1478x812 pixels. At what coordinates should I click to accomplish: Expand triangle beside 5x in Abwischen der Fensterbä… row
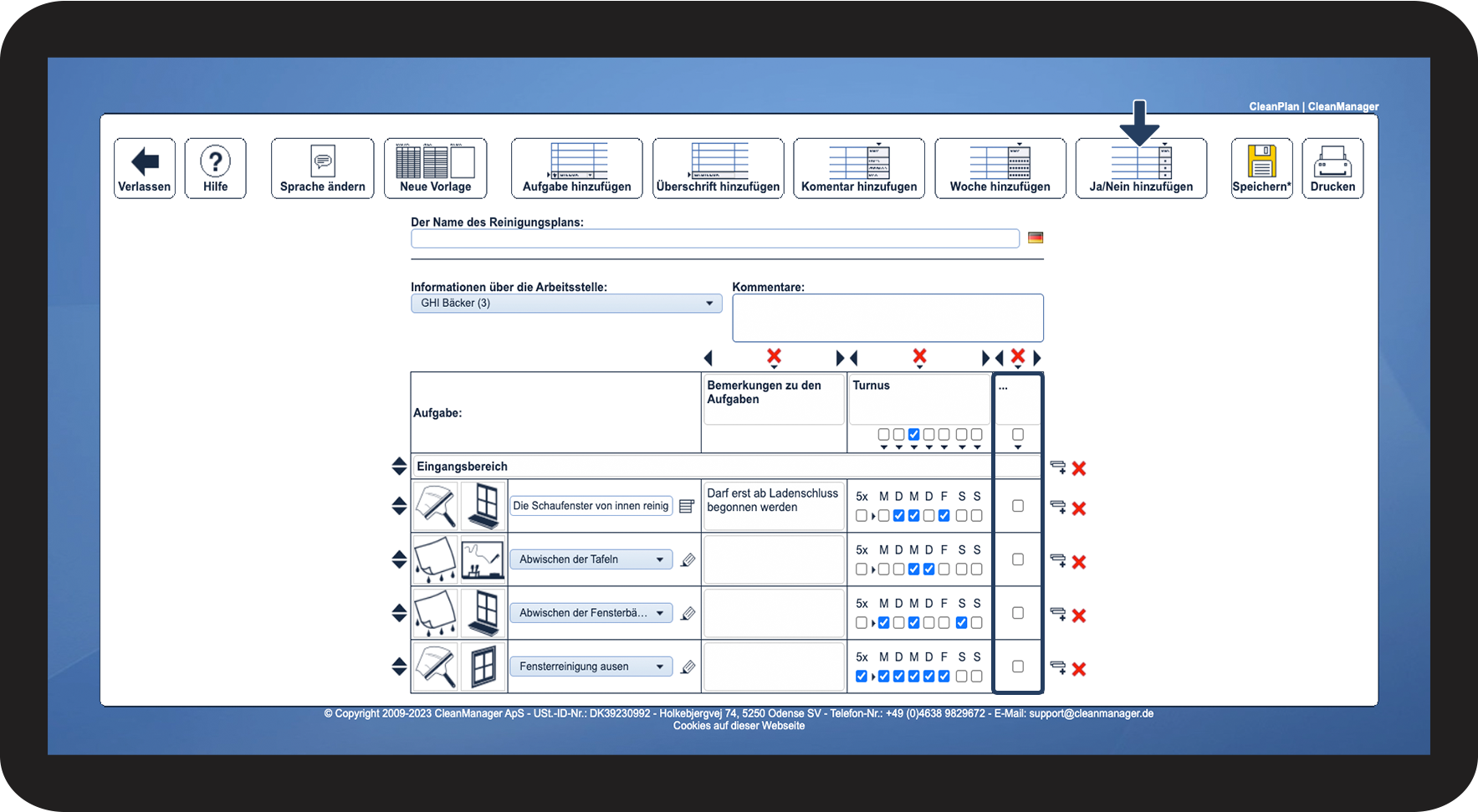click(x=873, y=624)
